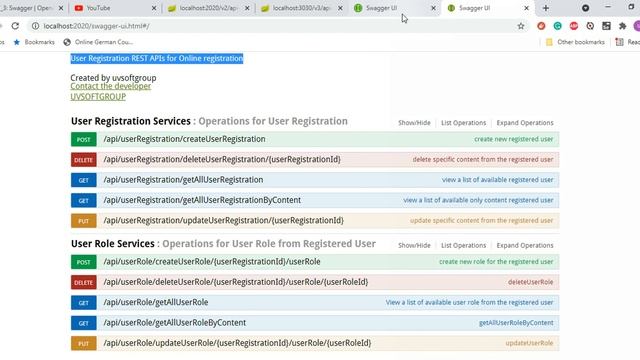
Task: Click POST badge for createUserRegistration
Action: (x=84, y=139)
